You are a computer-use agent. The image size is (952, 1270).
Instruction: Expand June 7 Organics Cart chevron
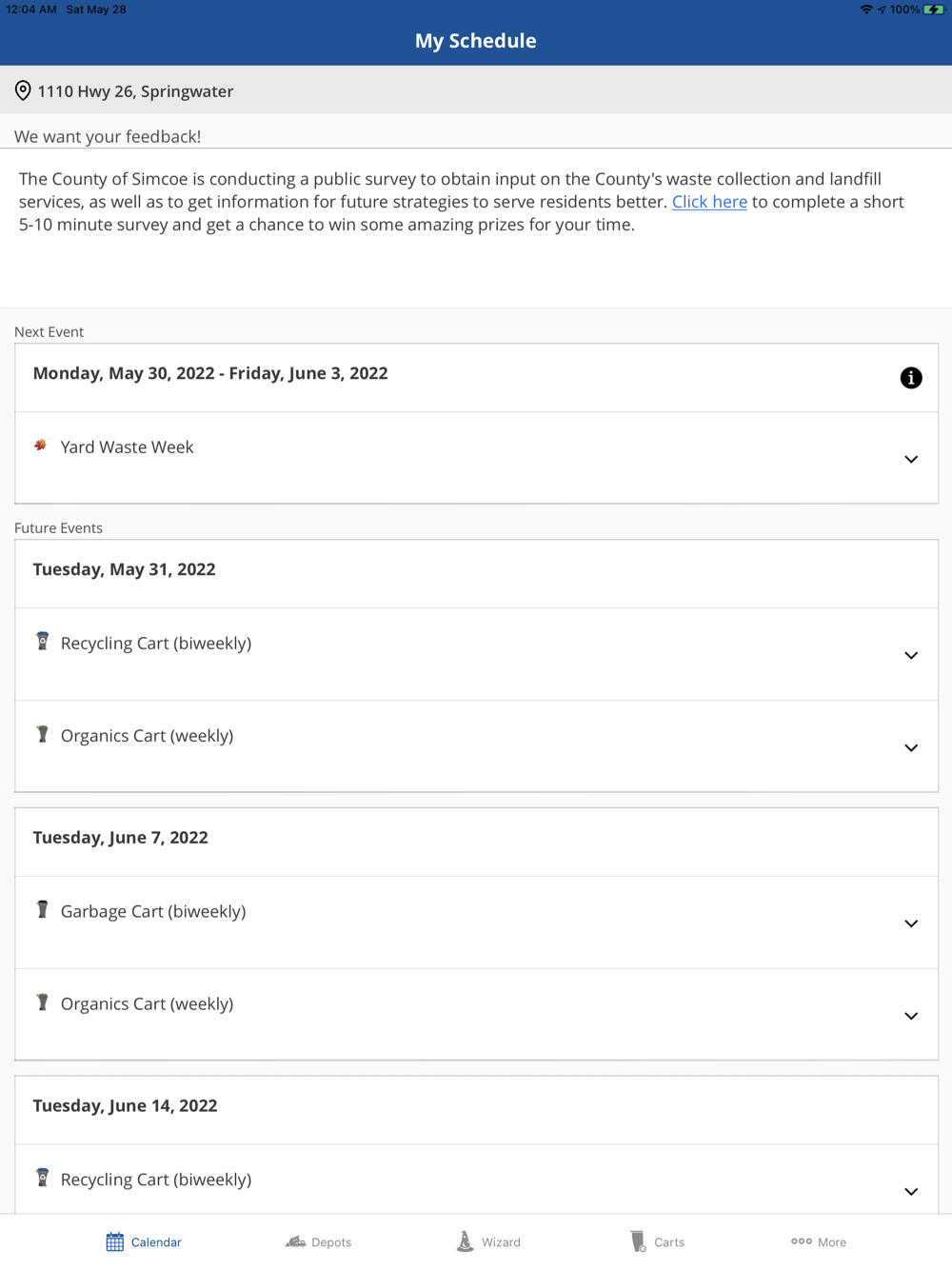coord(910,1016)
